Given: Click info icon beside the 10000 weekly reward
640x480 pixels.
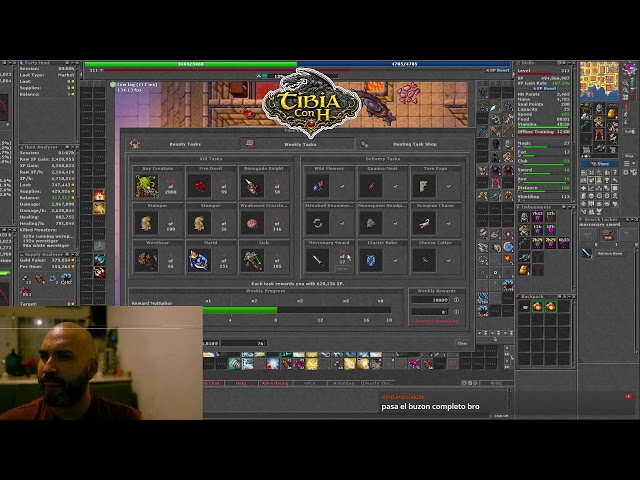Looking at the screenshot, I should point(456,300).
